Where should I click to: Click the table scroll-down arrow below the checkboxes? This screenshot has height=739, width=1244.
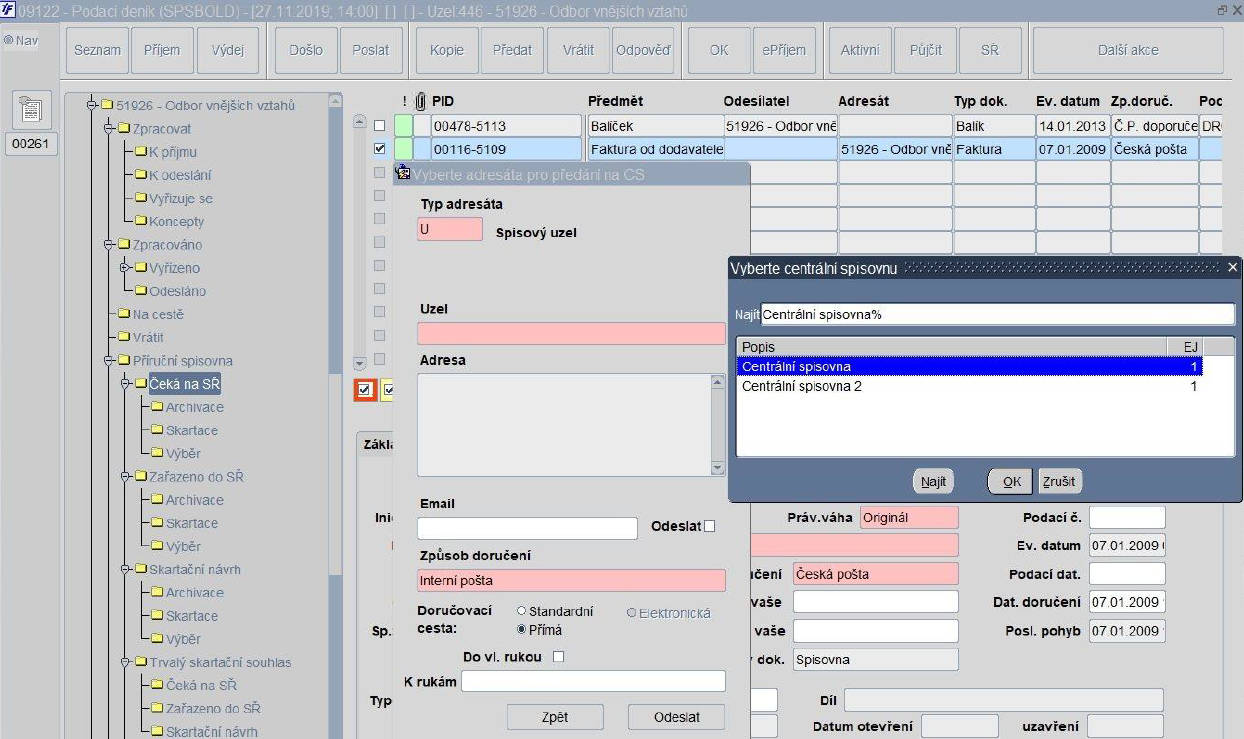point(360,364)
